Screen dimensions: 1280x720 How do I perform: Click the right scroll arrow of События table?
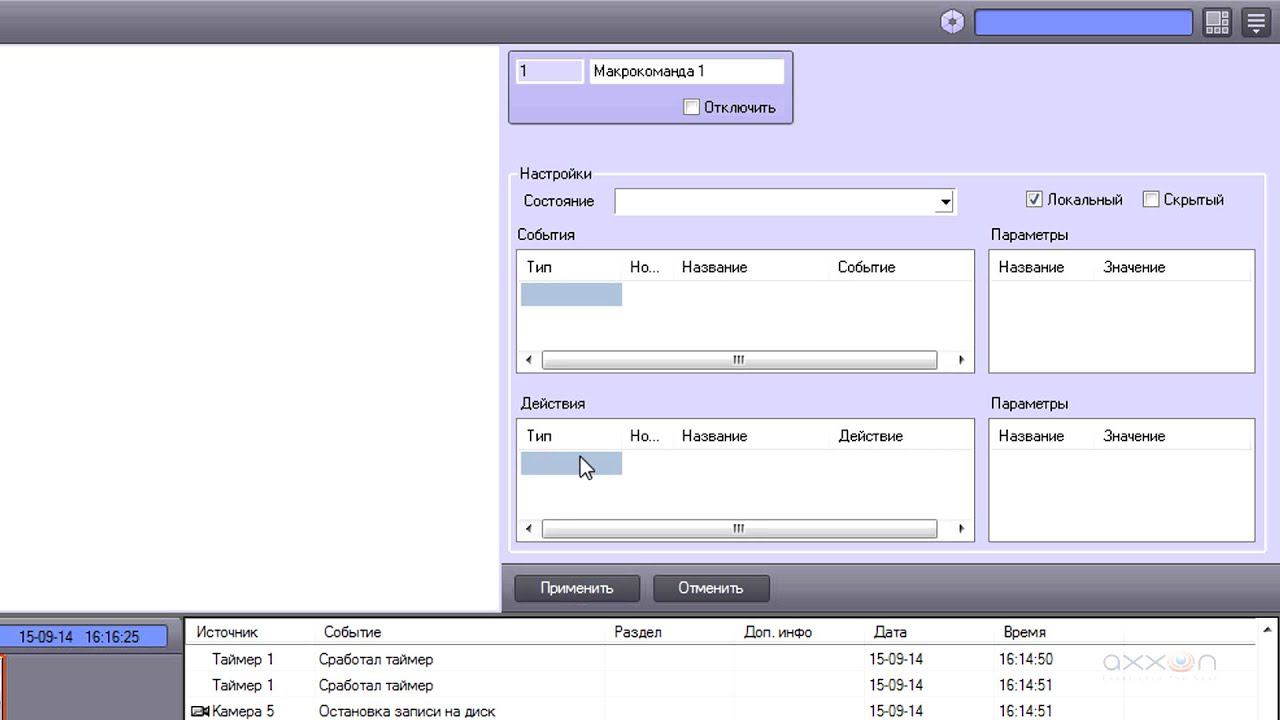[961, 360]
